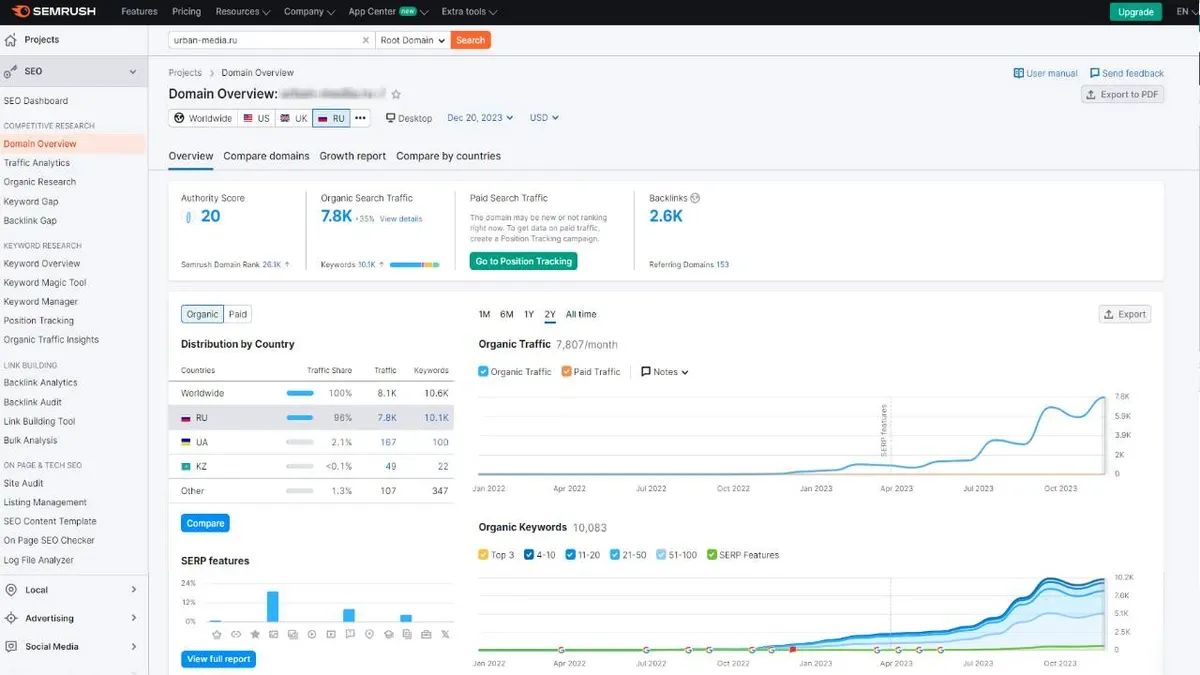This screenshot has height=675, width=1200.
Task: Select the 1Y time range
Action: click(529, 314)
